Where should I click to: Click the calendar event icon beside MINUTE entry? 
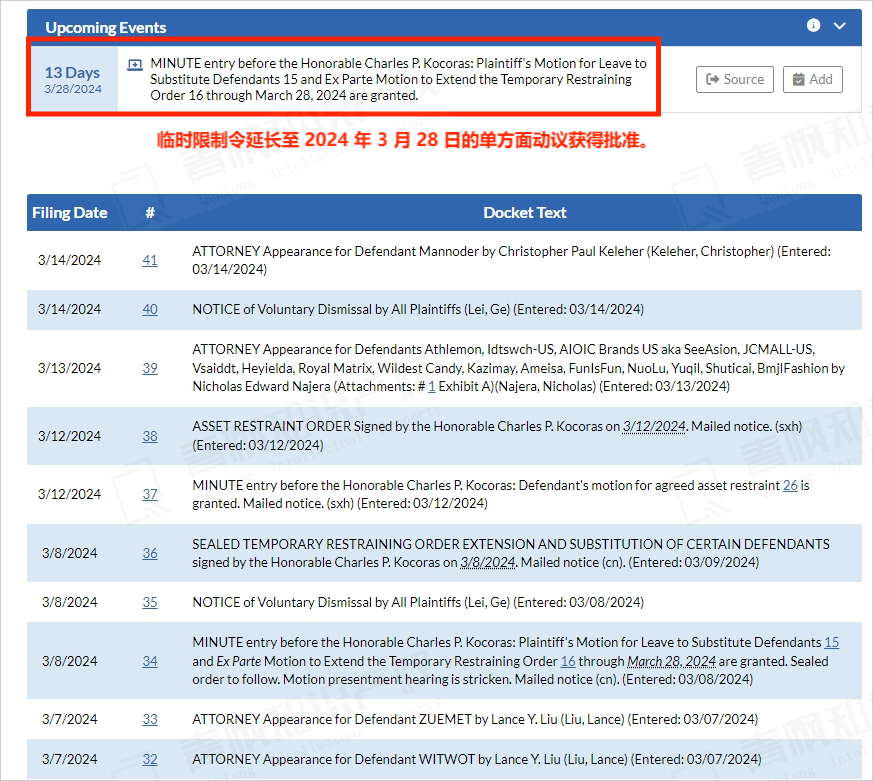click(135, 65)
